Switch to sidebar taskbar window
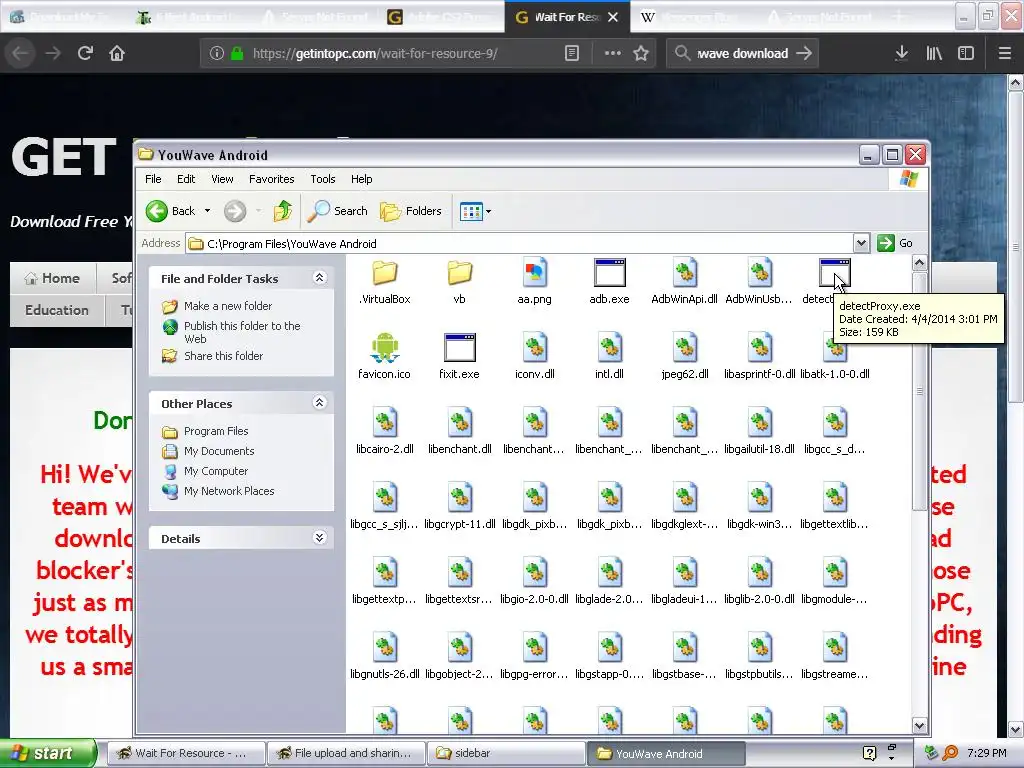Image resolution: width=1024 pixels, height=768 pixels. 506,753
